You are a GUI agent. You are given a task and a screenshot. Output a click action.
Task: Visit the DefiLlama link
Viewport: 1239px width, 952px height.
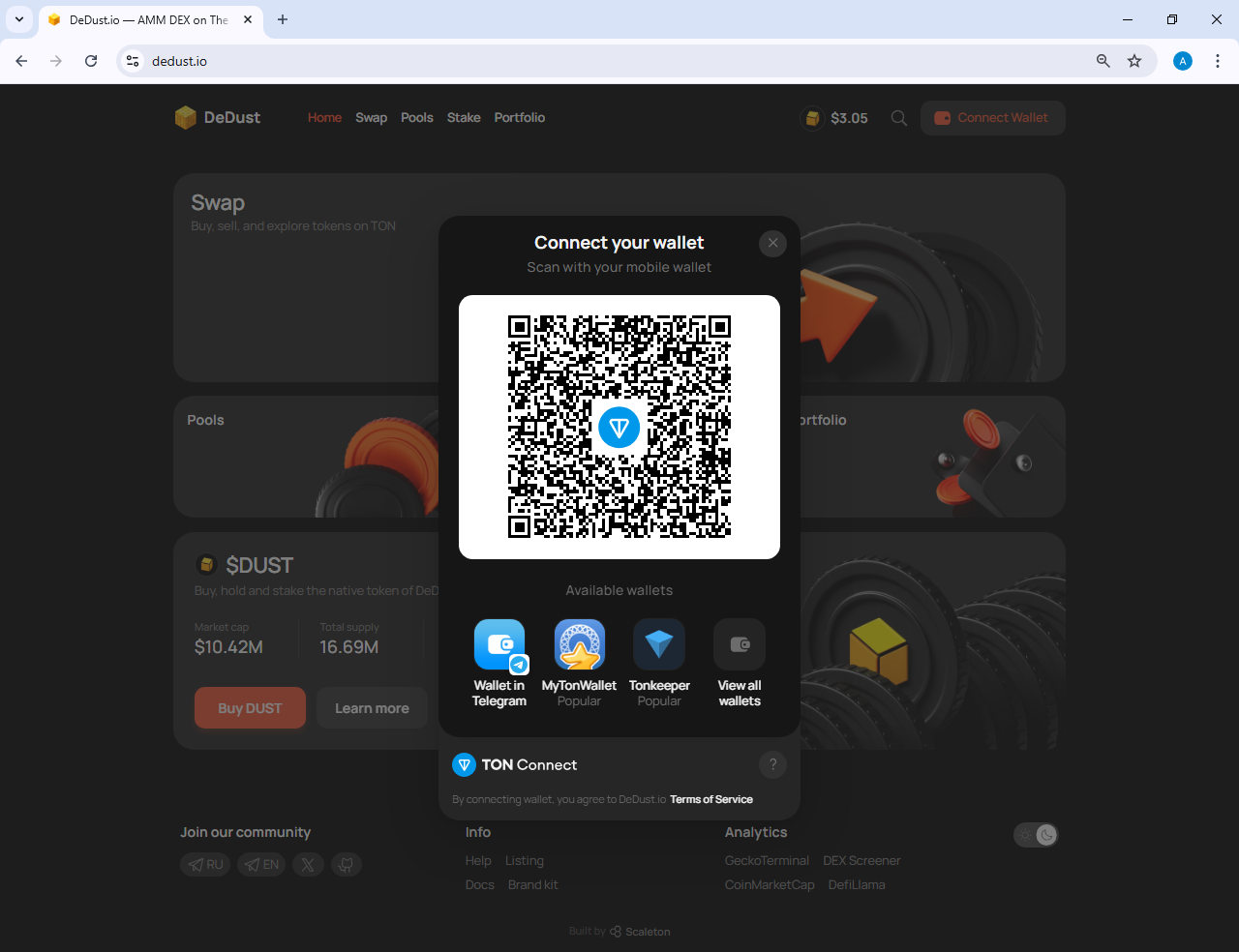point(857,884)
